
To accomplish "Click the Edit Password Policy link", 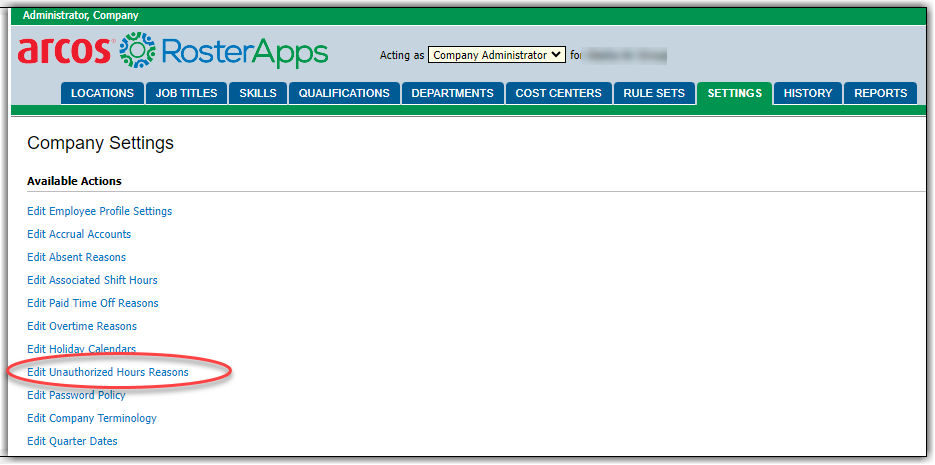I will [76, 395].
